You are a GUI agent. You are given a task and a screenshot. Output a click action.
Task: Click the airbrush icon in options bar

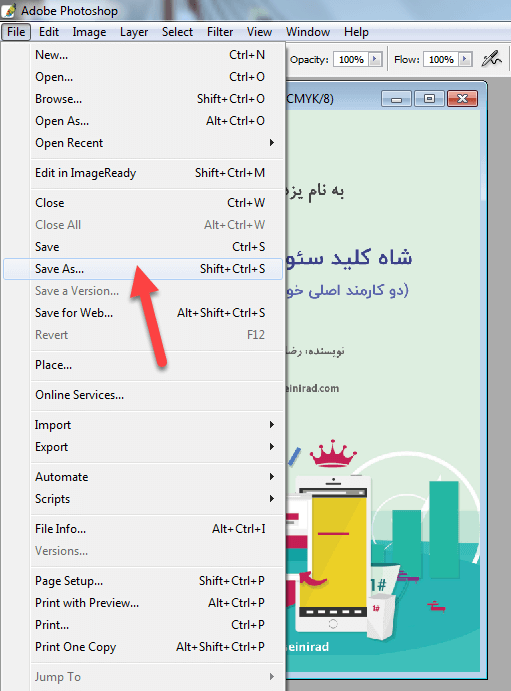pyautogui.click(x=491, y=59)
